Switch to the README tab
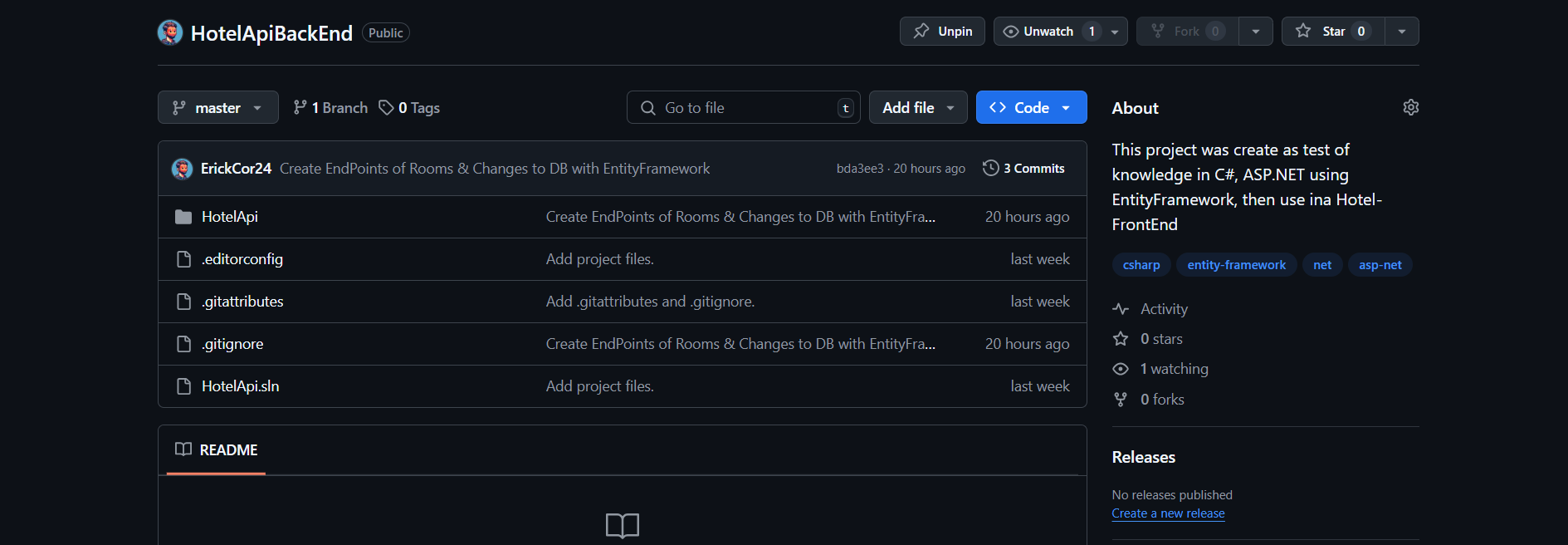1568x545 pixels. pos(216,450)
